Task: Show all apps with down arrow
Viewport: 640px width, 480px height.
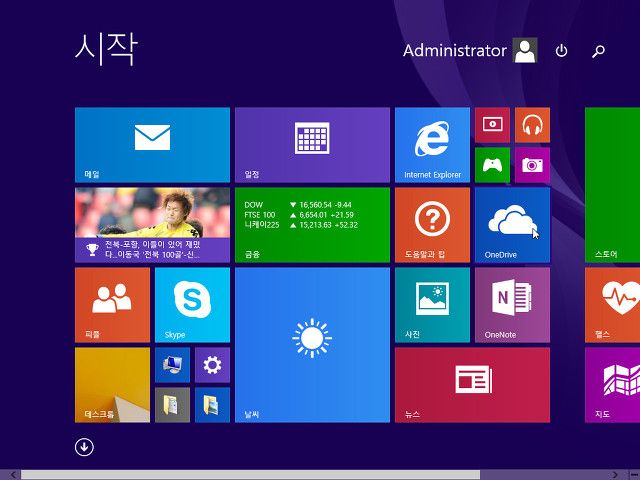Action: tap(84, 447)
